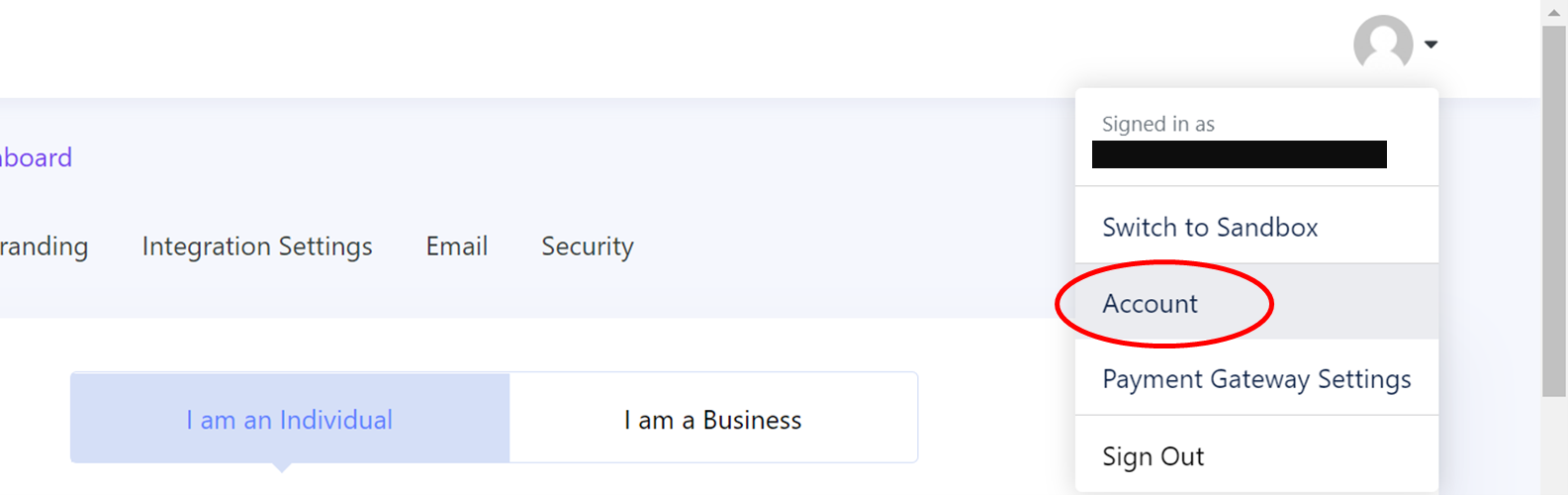This screenshot has height=495, width=1568.
Task: Collapse the profile menu via caret arrow
Action: [1430, 44]
